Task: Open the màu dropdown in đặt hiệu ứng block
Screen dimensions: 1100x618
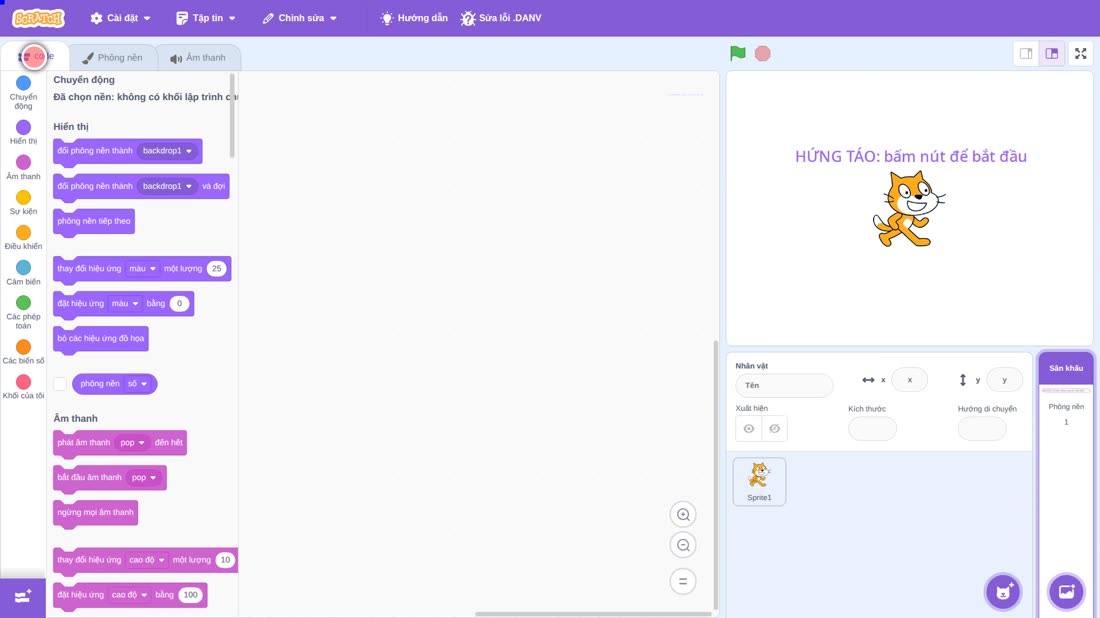Action: coord(125,304)
